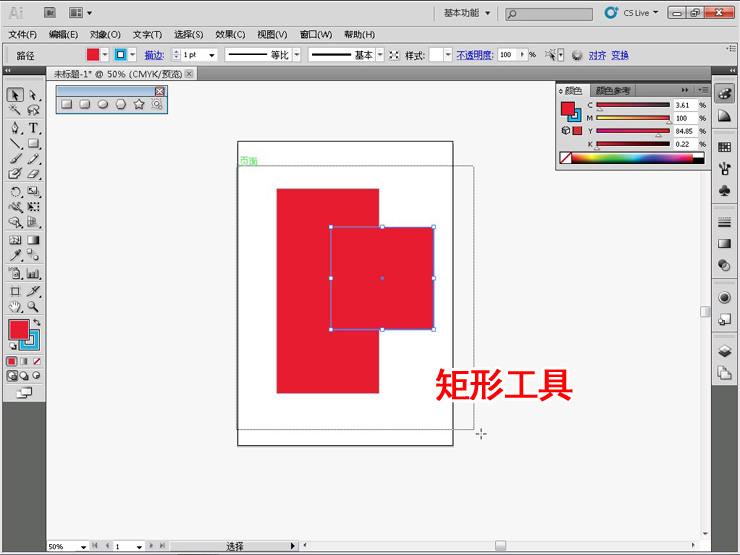Reset to default fill and stroke
The width and height of the screenshot is (740, 555).
(12, 346)
